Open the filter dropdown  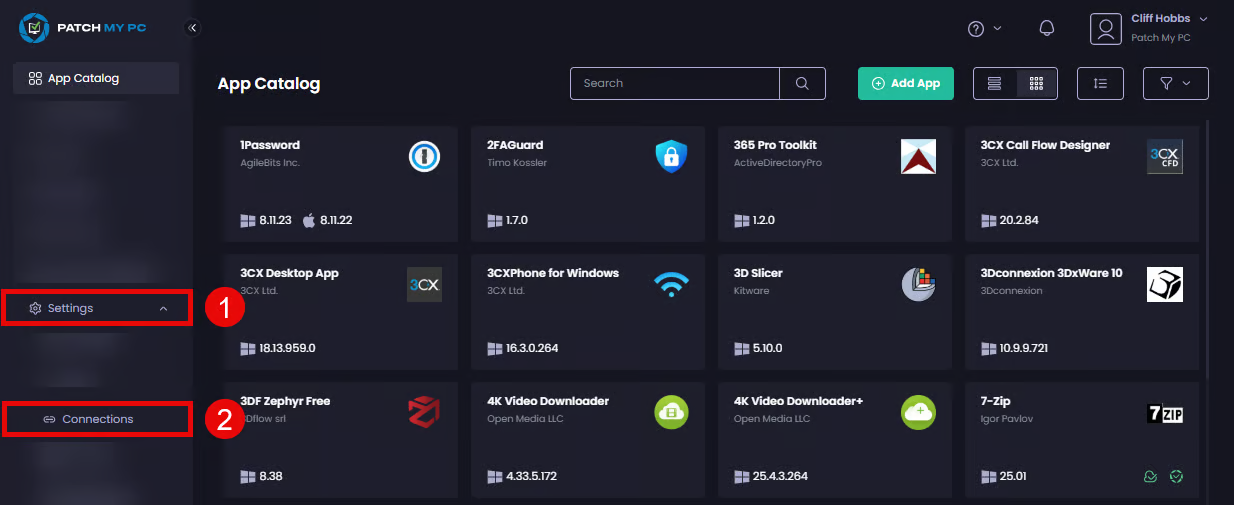[1175, 84]
